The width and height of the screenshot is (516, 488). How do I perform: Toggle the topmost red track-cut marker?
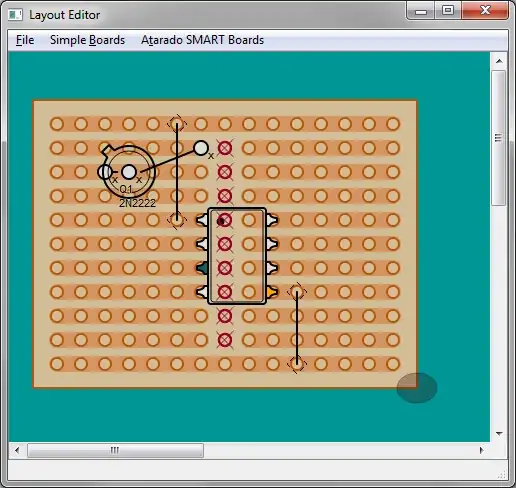click(225, 148)
